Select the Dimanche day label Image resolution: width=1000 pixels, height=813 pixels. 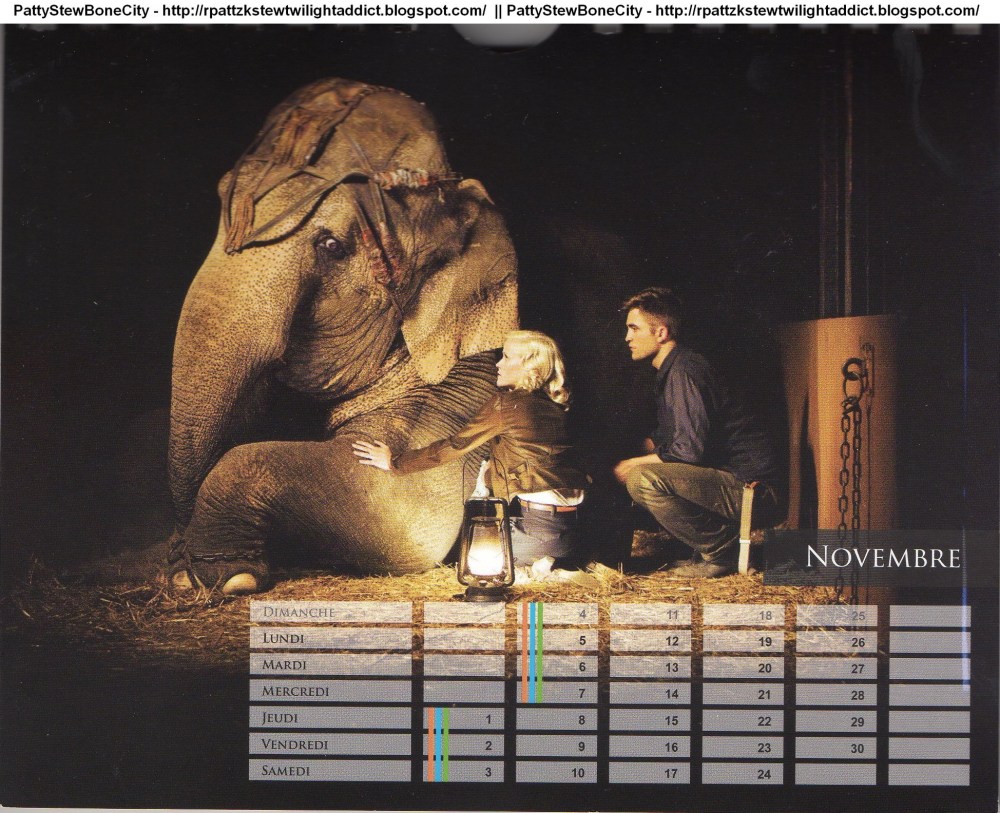[x=330, y=612]
